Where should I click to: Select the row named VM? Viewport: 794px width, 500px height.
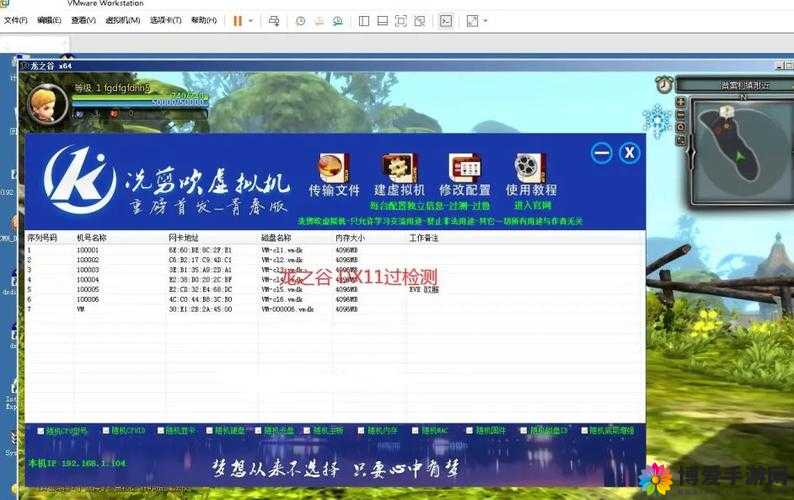click(335, 309)
